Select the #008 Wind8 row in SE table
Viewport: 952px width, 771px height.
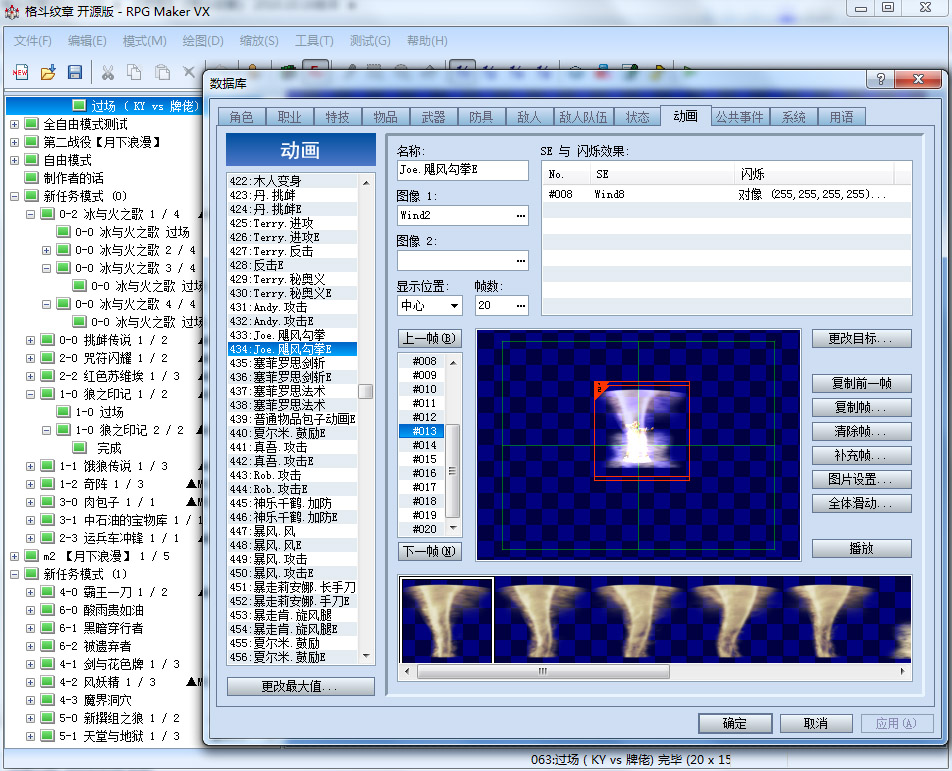coord(727,194)
